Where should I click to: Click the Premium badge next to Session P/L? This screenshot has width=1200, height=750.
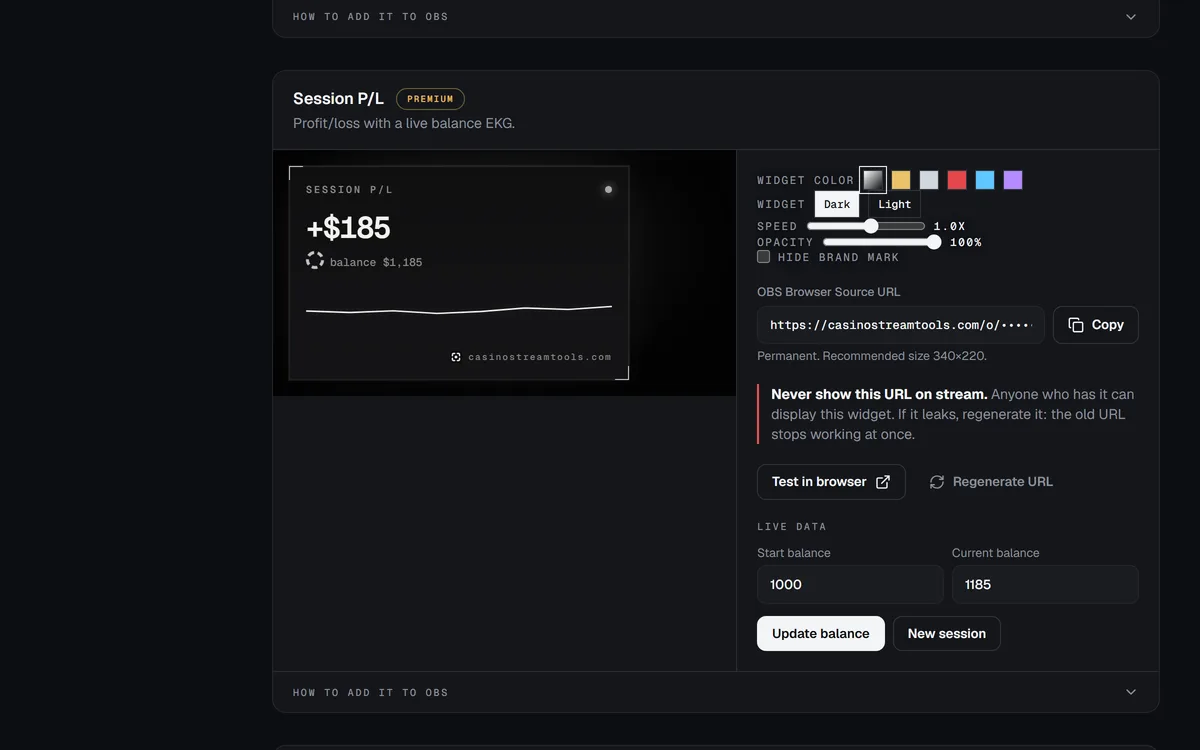pyautogui.click(x=430, y=99)
